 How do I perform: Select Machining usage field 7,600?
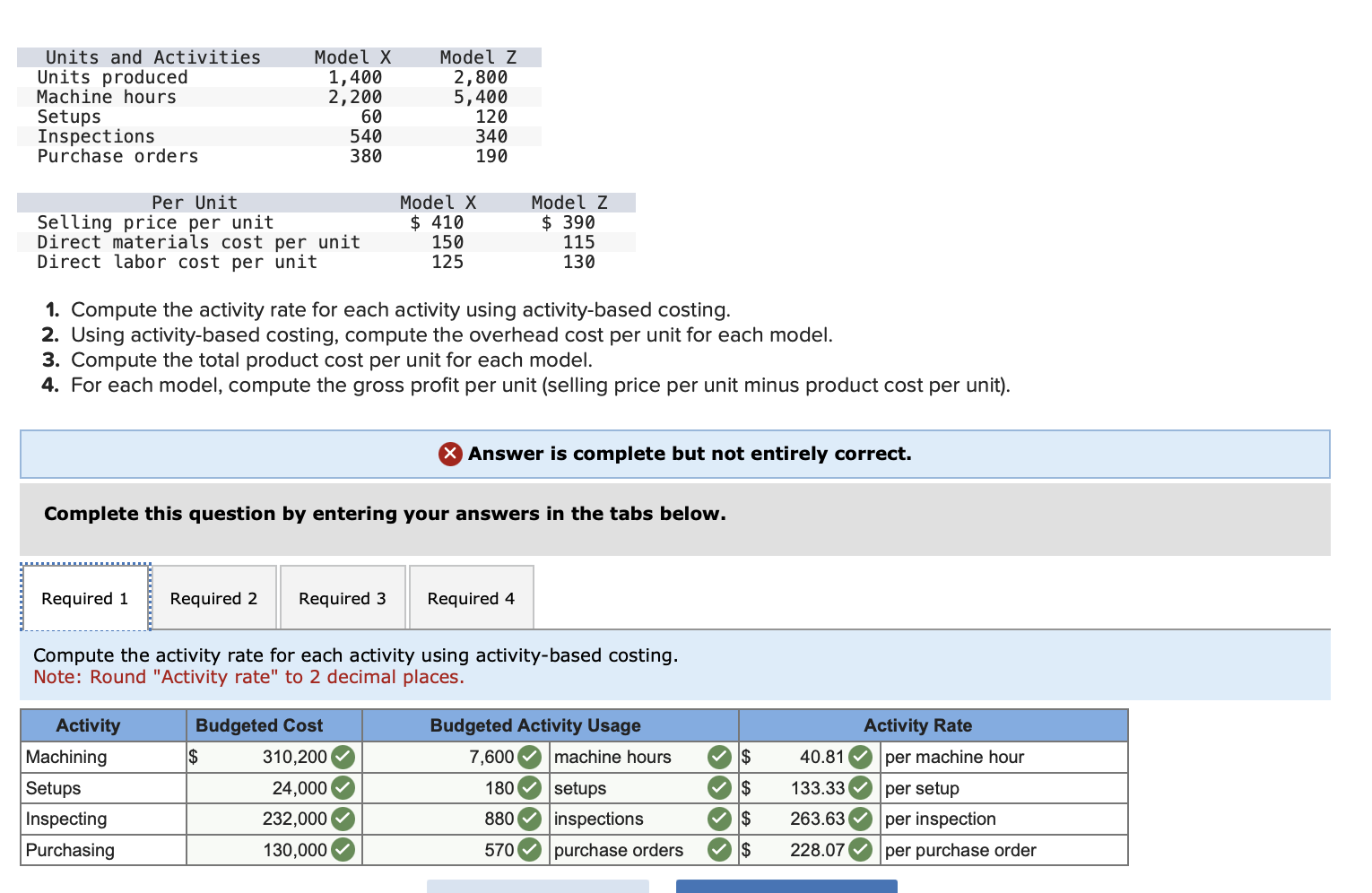point(456,758)
